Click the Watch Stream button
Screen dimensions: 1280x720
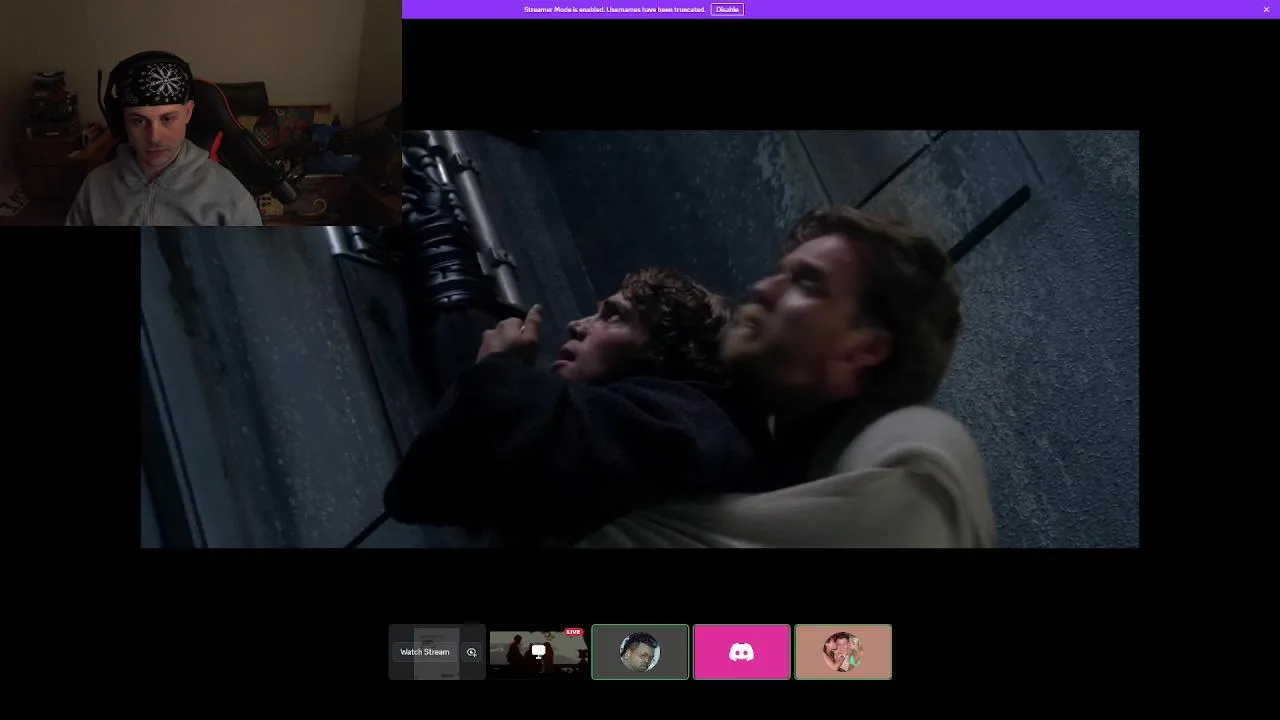[x=425, y=652]
